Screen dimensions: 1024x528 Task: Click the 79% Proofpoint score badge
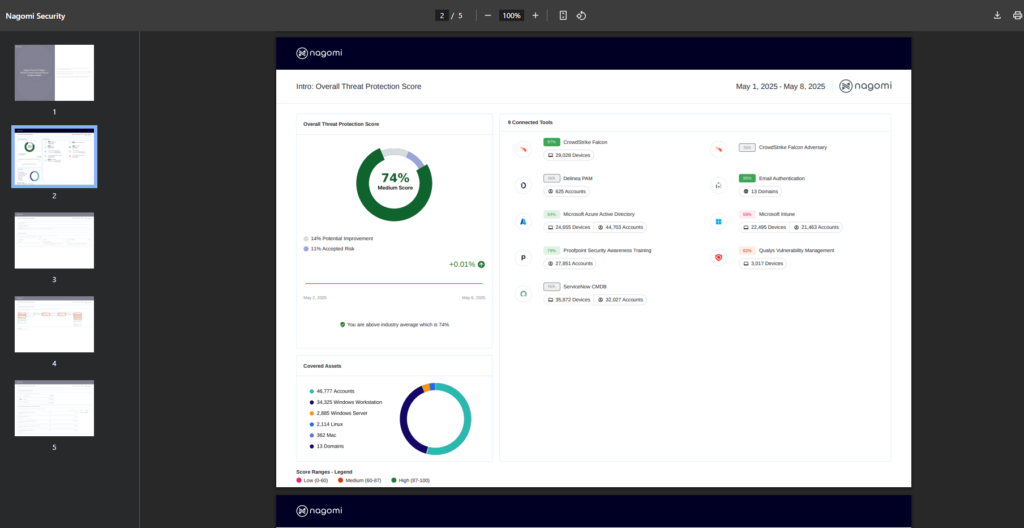(551, 250)
